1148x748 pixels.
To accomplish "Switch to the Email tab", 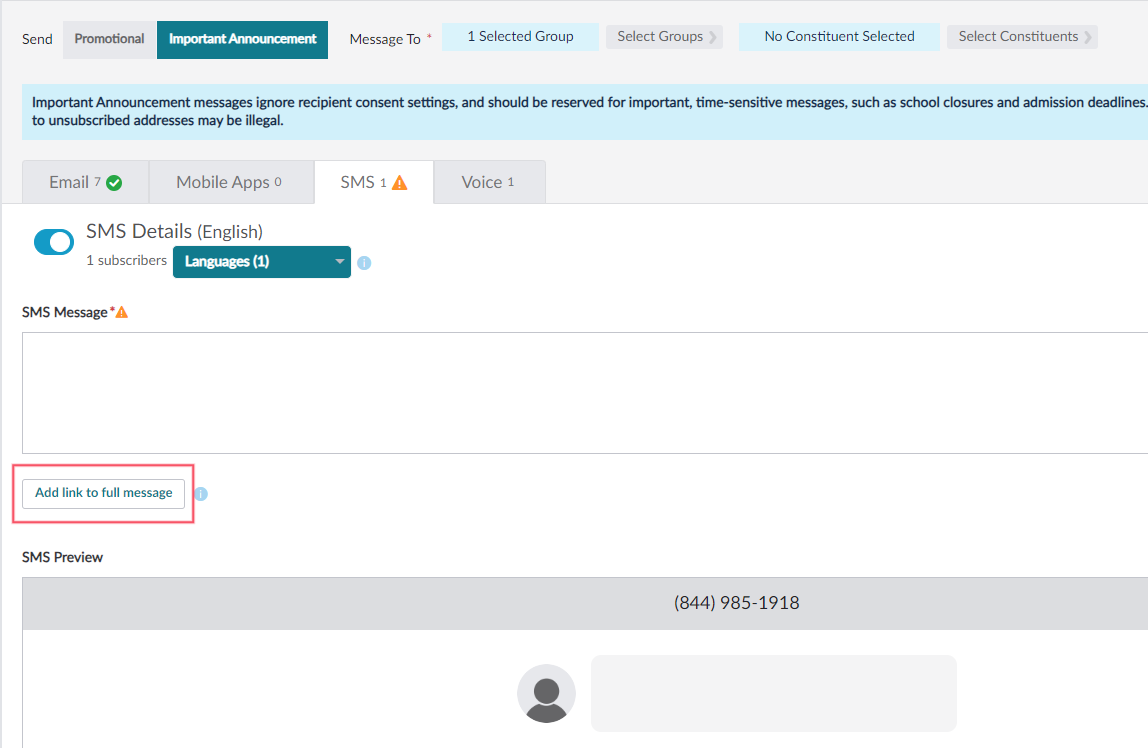I will (x=86, y=182).
